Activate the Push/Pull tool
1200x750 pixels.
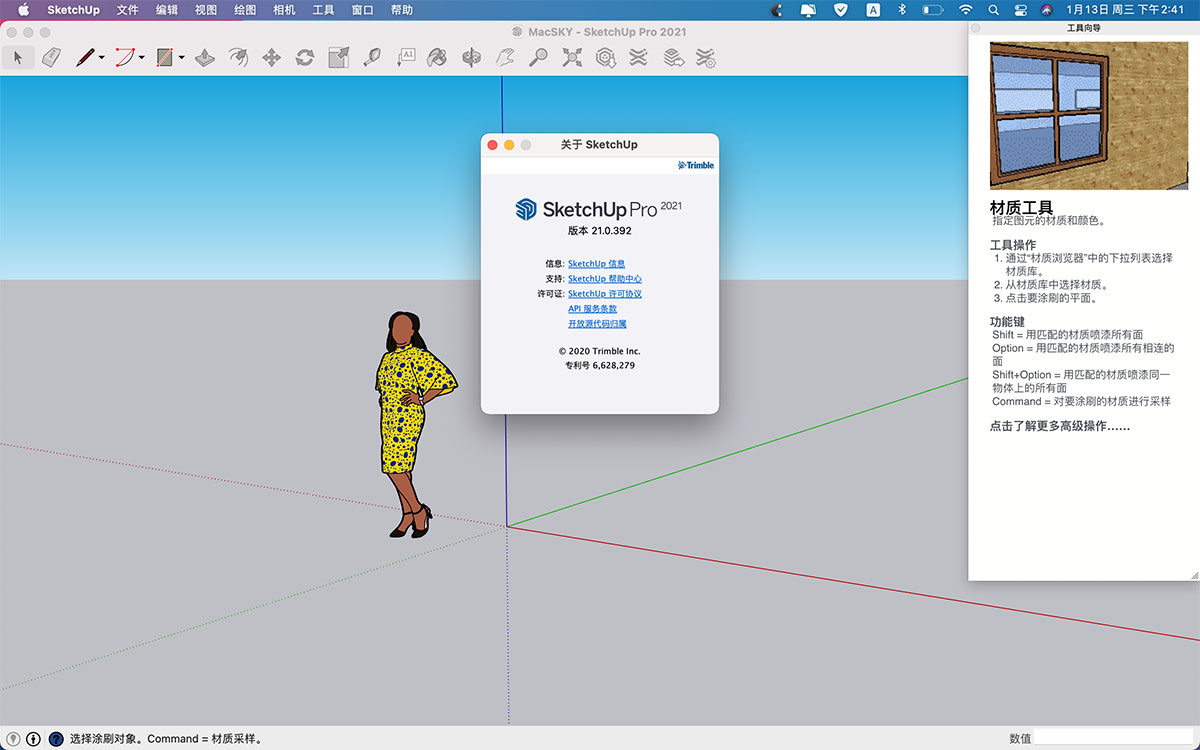point(205,58)
